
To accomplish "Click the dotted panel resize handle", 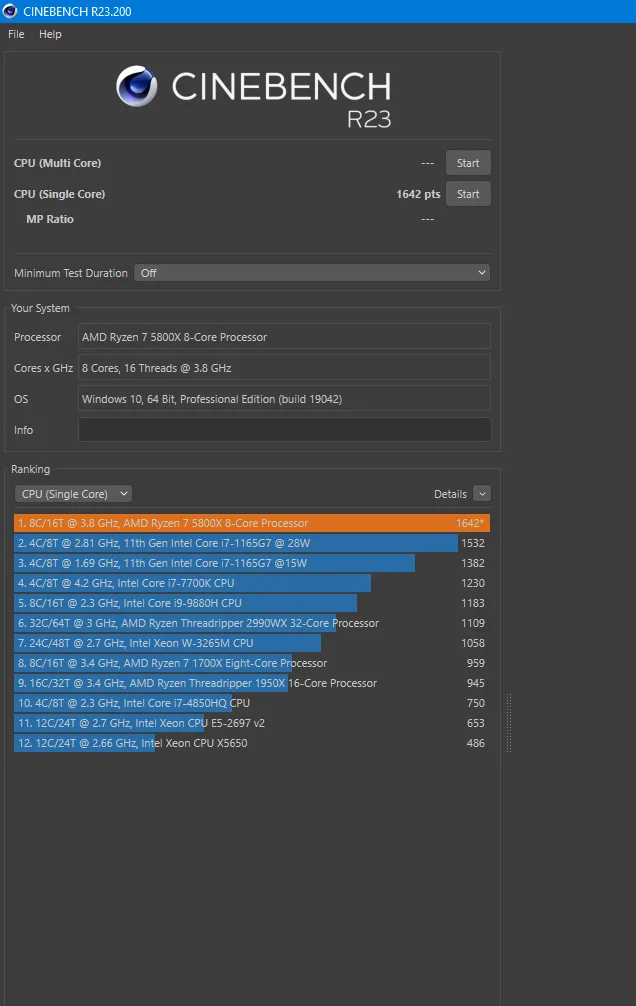I will click(509, 722).
